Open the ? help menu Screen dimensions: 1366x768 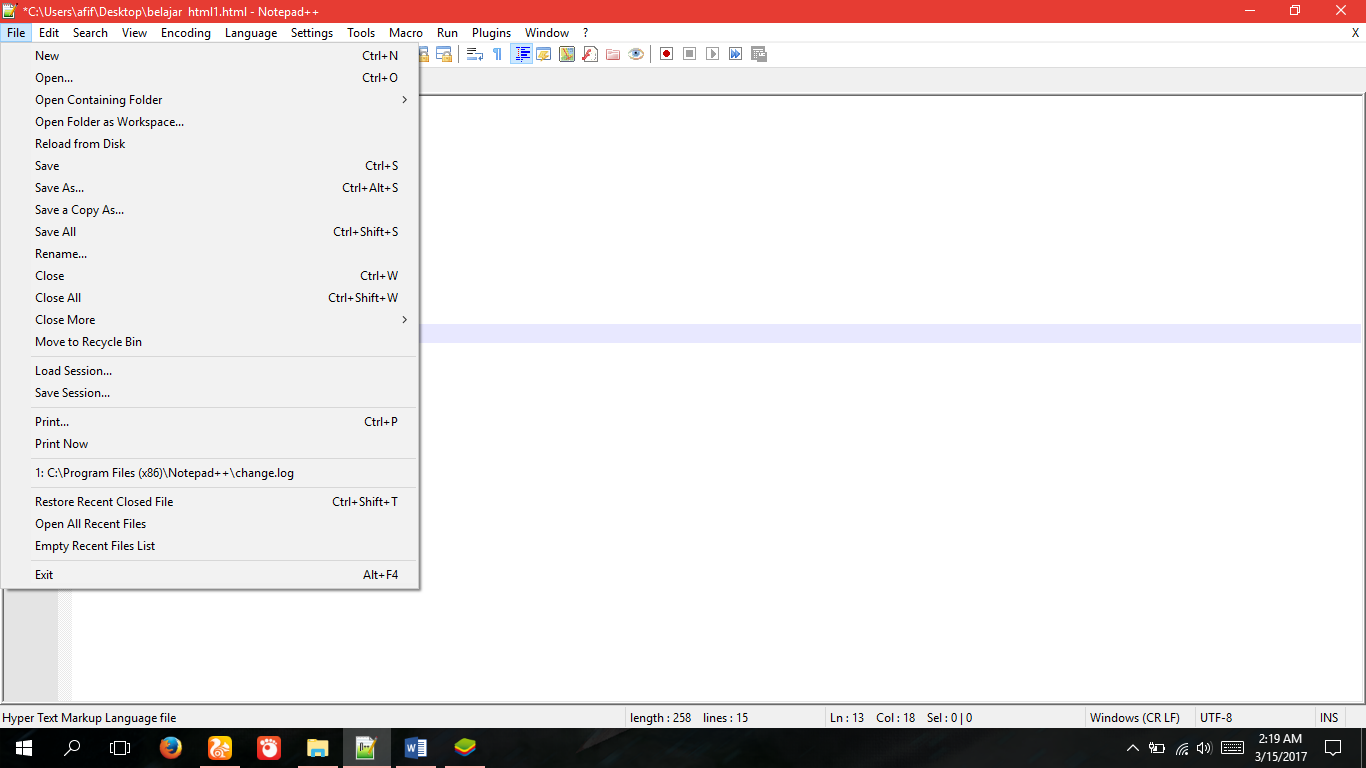(586, 33)
